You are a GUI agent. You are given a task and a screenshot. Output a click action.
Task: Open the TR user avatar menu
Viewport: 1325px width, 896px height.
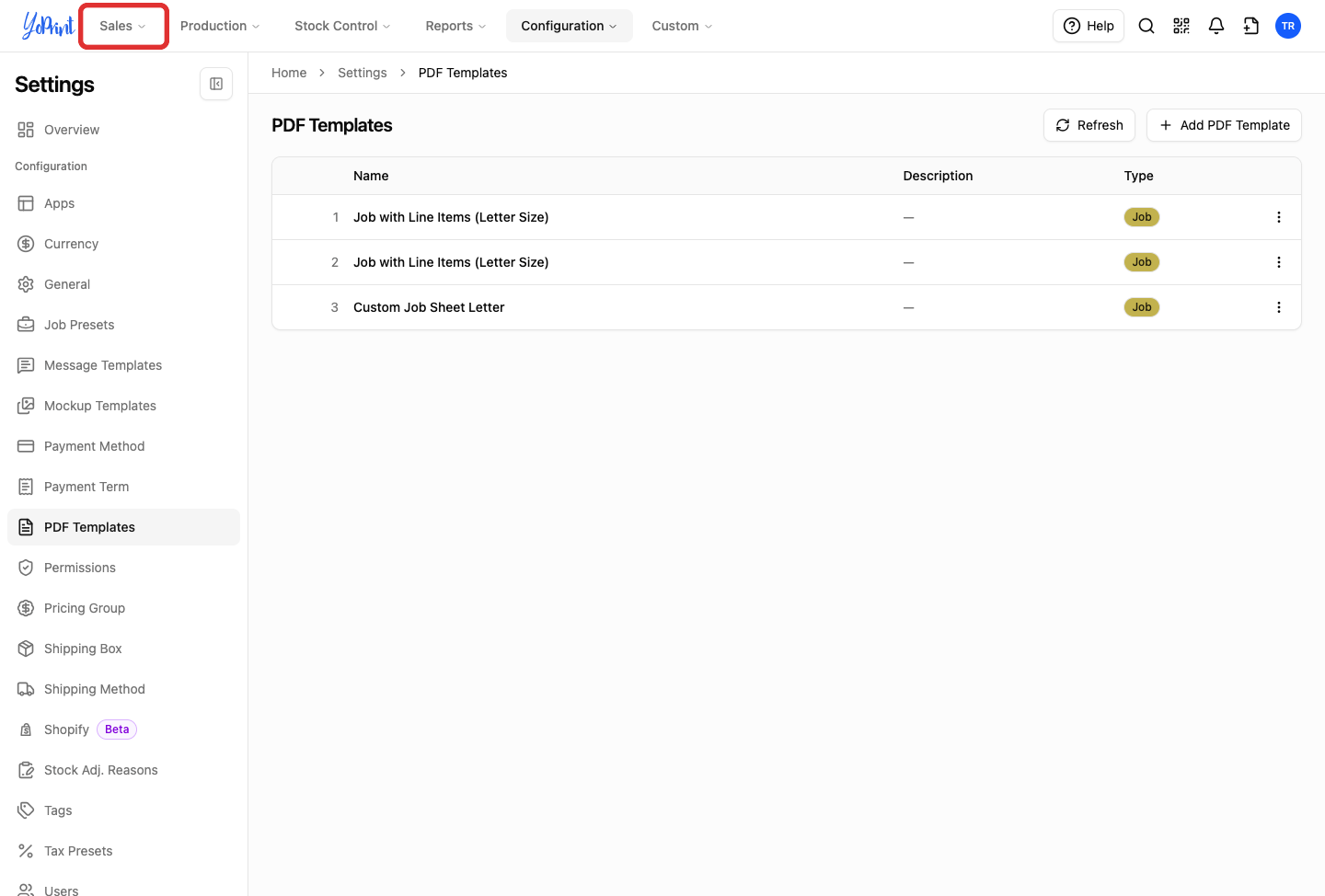coord(1288,26)
